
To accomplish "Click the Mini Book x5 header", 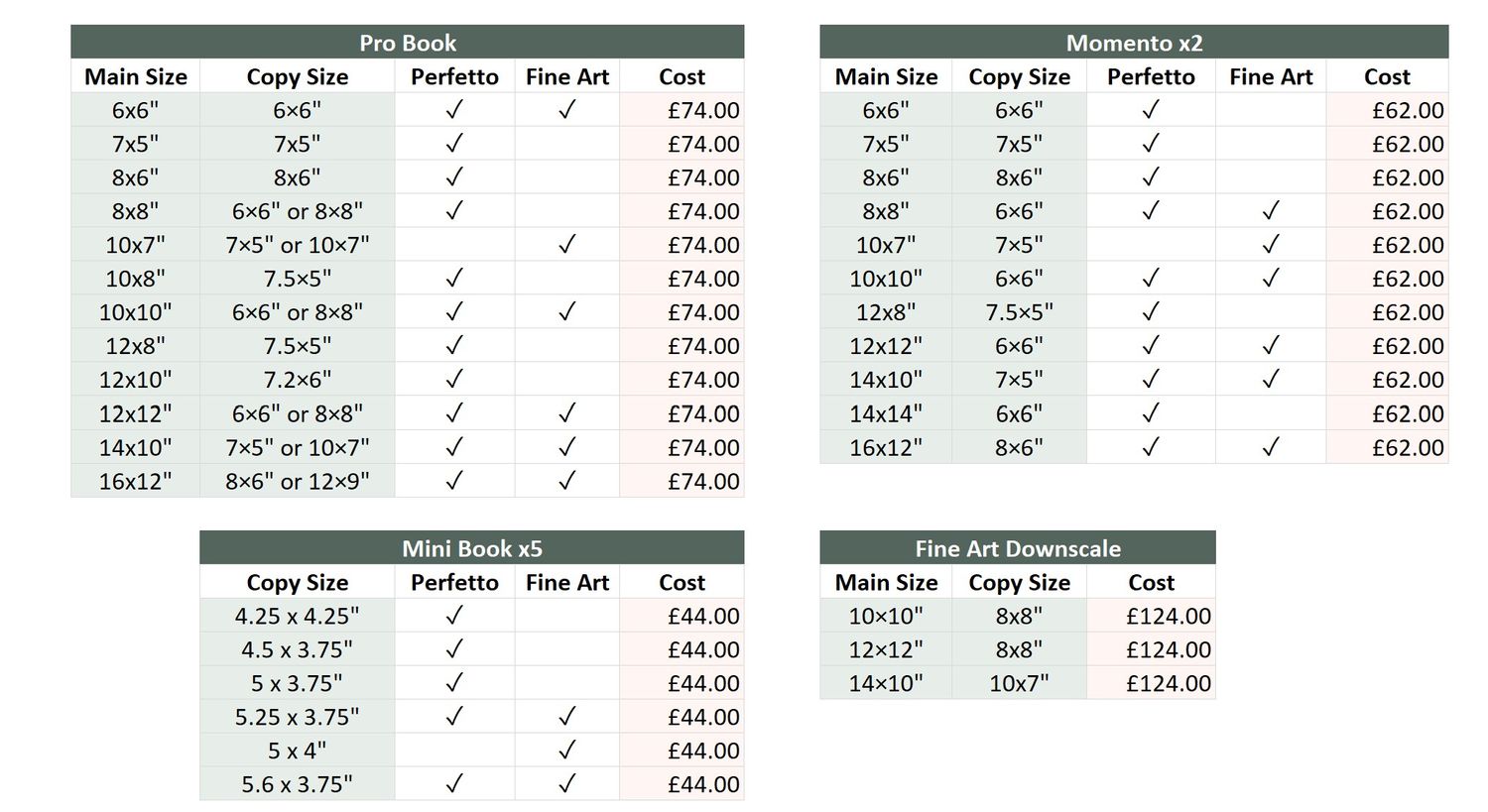I will pyautogui.click(x=471, y=548).
